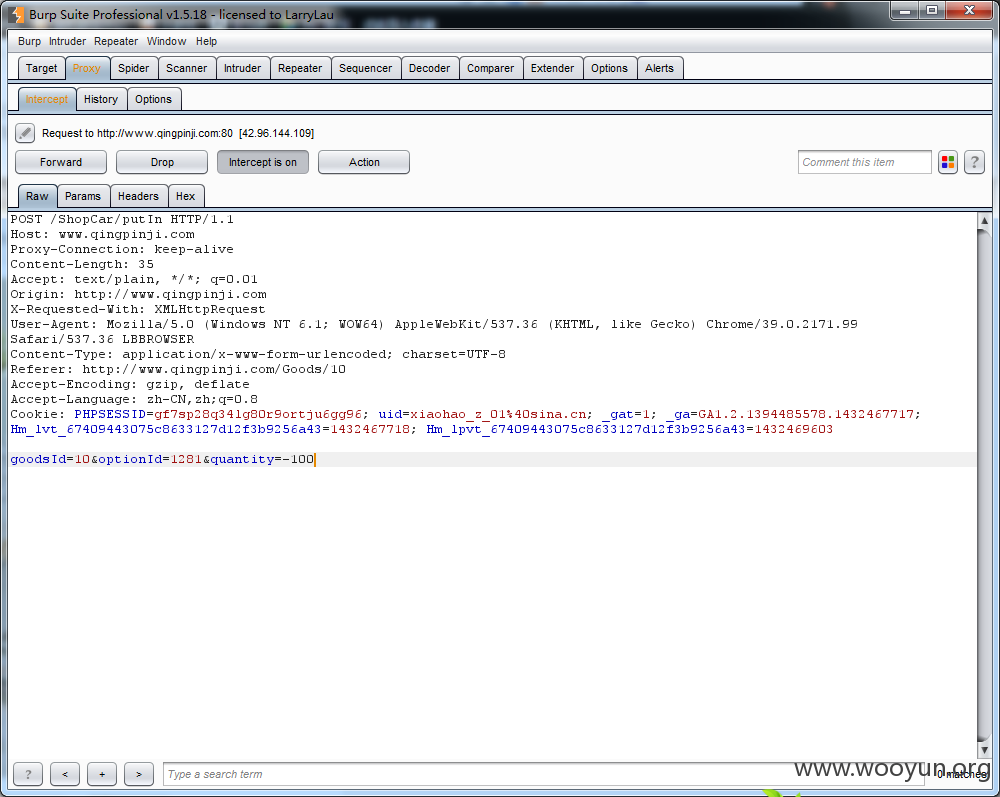The image size is (1000, 797).
Task: Open the Window menu
Action: click(x=166, y=41)
